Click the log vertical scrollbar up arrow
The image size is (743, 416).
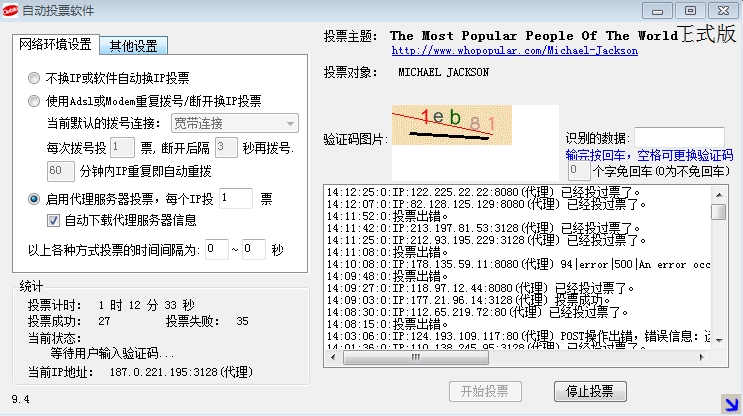pyautogui.click(x=719, y=195)
